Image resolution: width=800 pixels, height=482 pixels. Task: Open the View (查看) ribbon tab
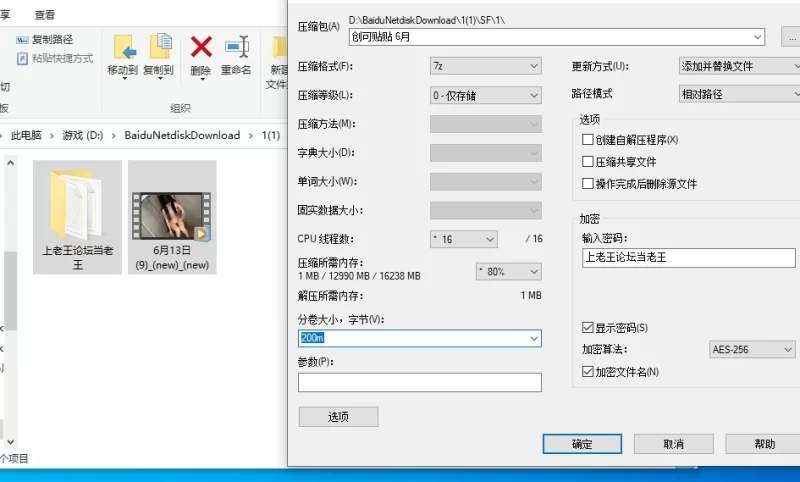click(44, 15)
